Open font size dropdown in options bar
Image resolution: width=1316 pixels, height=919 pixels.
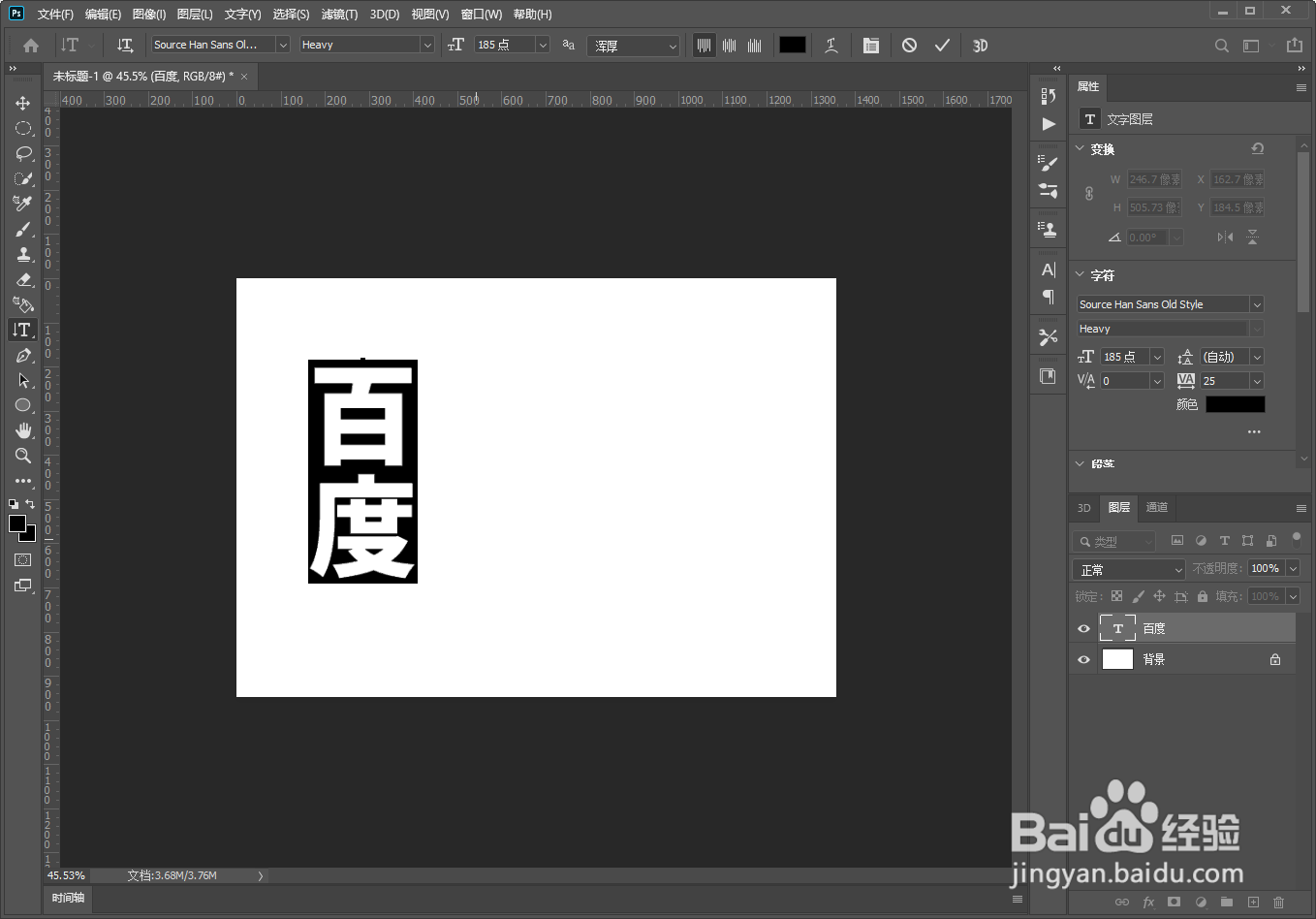543,45
